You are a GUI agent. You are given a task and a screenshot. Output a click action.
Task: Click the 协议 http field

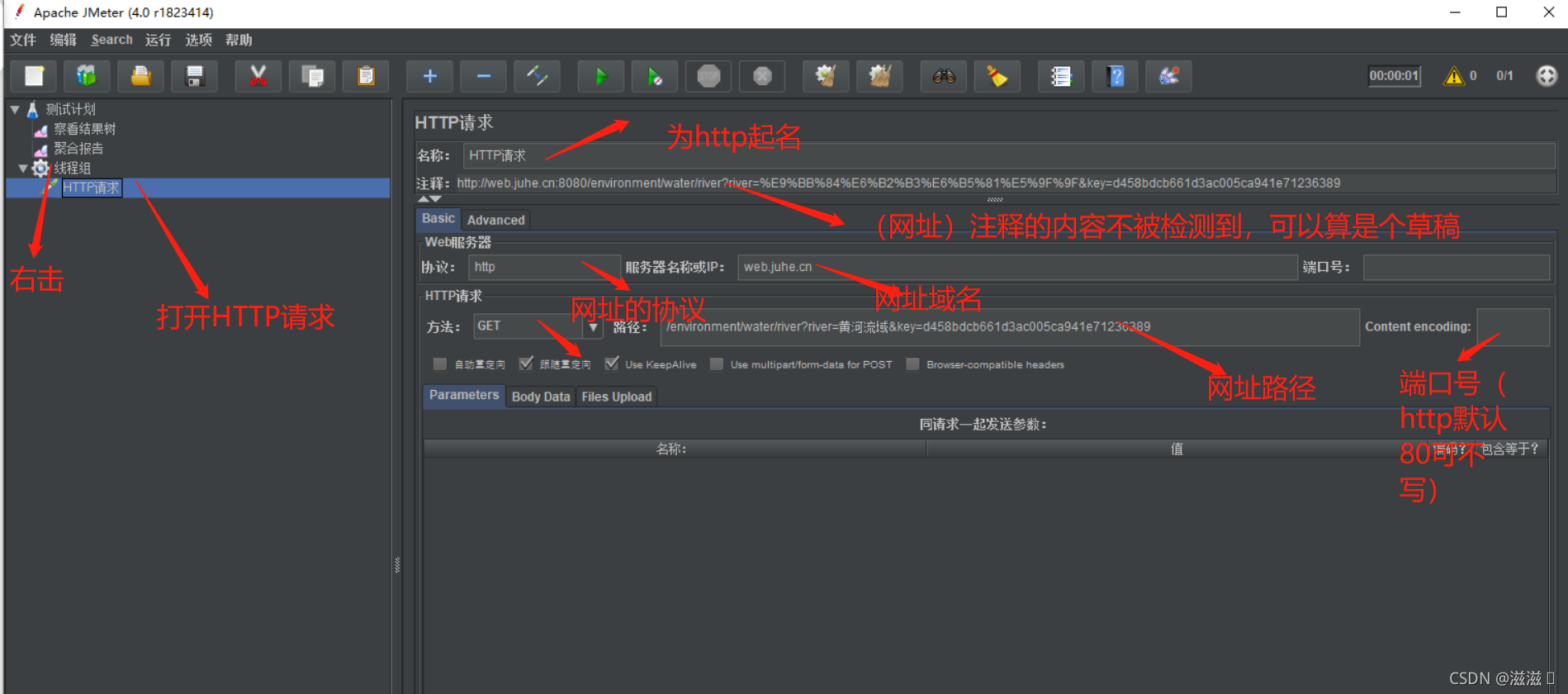544,267
